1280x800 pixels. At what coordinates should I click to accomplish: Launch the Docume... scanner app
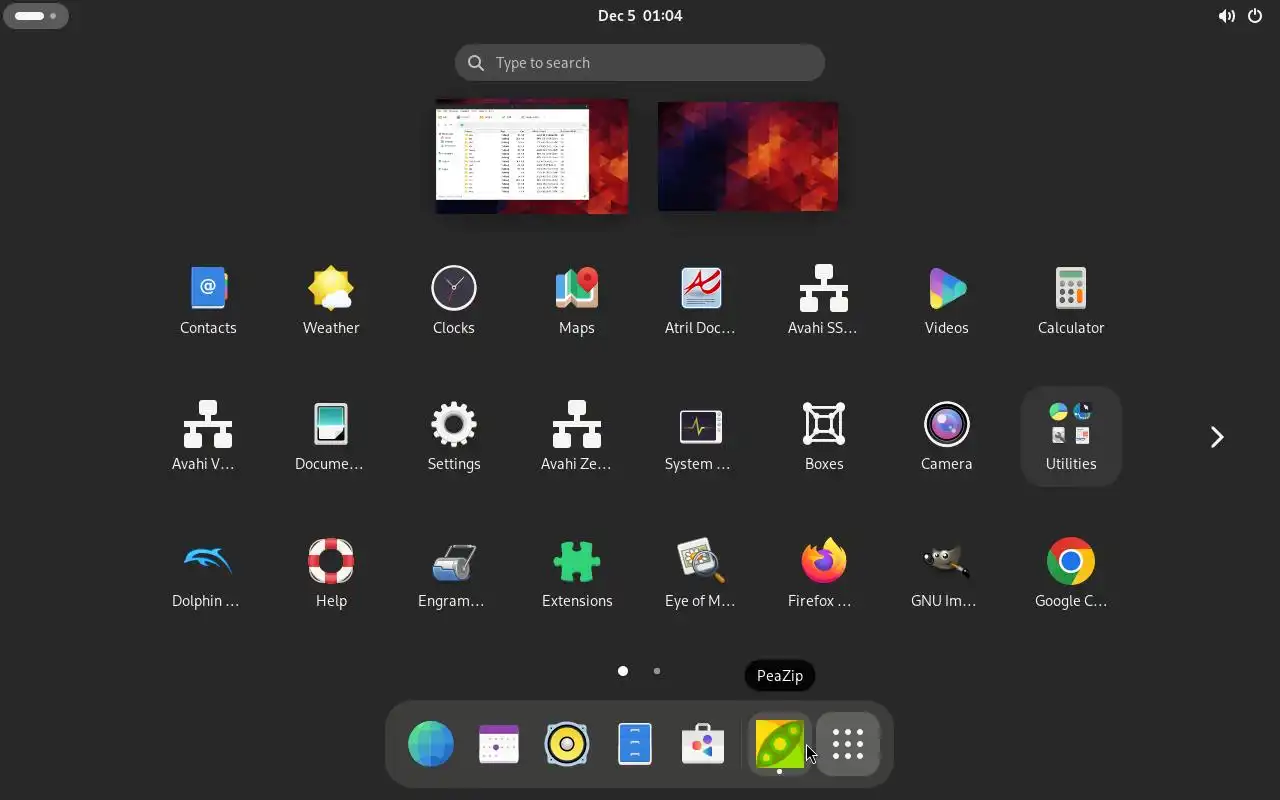331,436
